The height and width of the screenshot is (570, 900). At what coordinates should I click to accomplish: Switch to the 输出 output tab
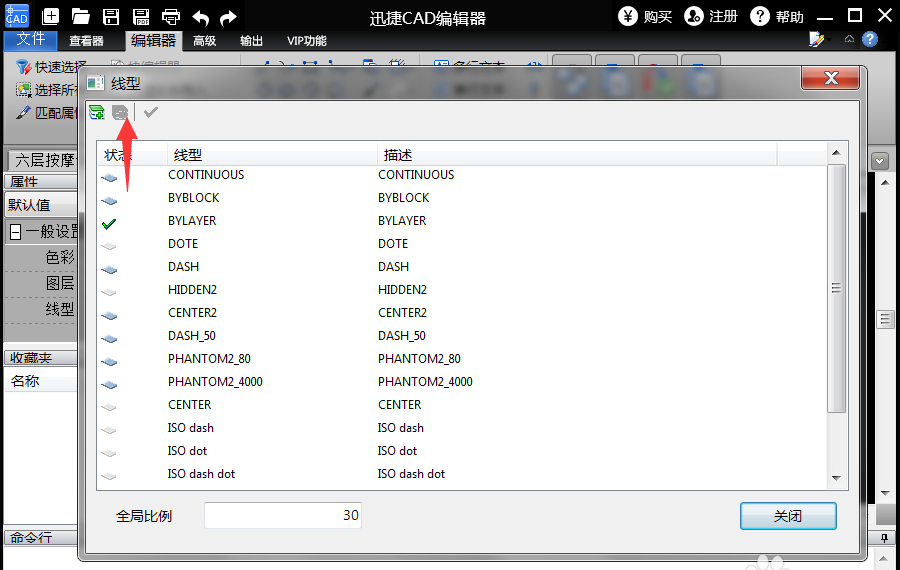pos(251,40)
